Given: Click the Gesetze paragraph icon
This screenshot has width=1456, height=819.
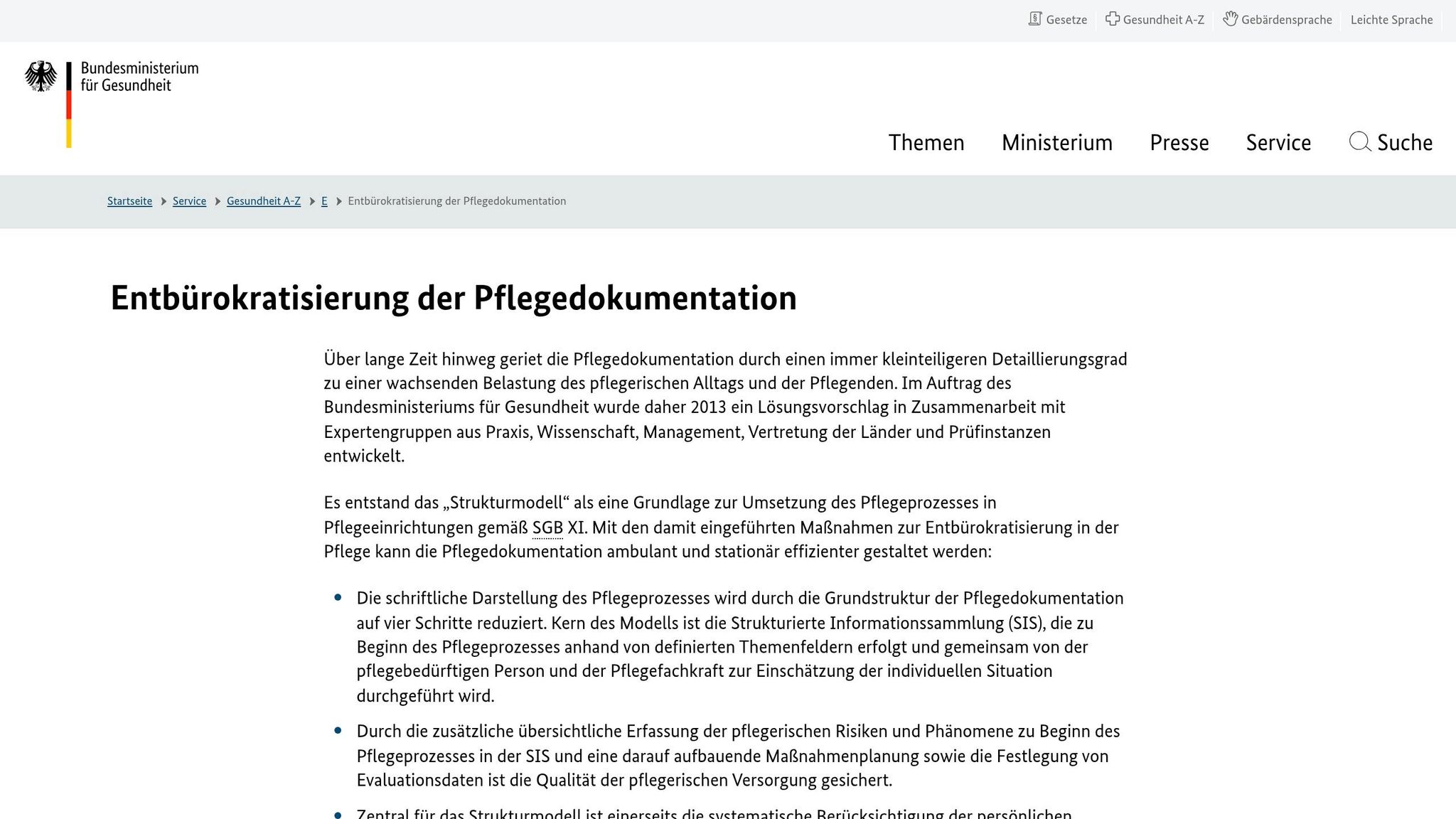Looking at the screenshot, I should 1034,19.
